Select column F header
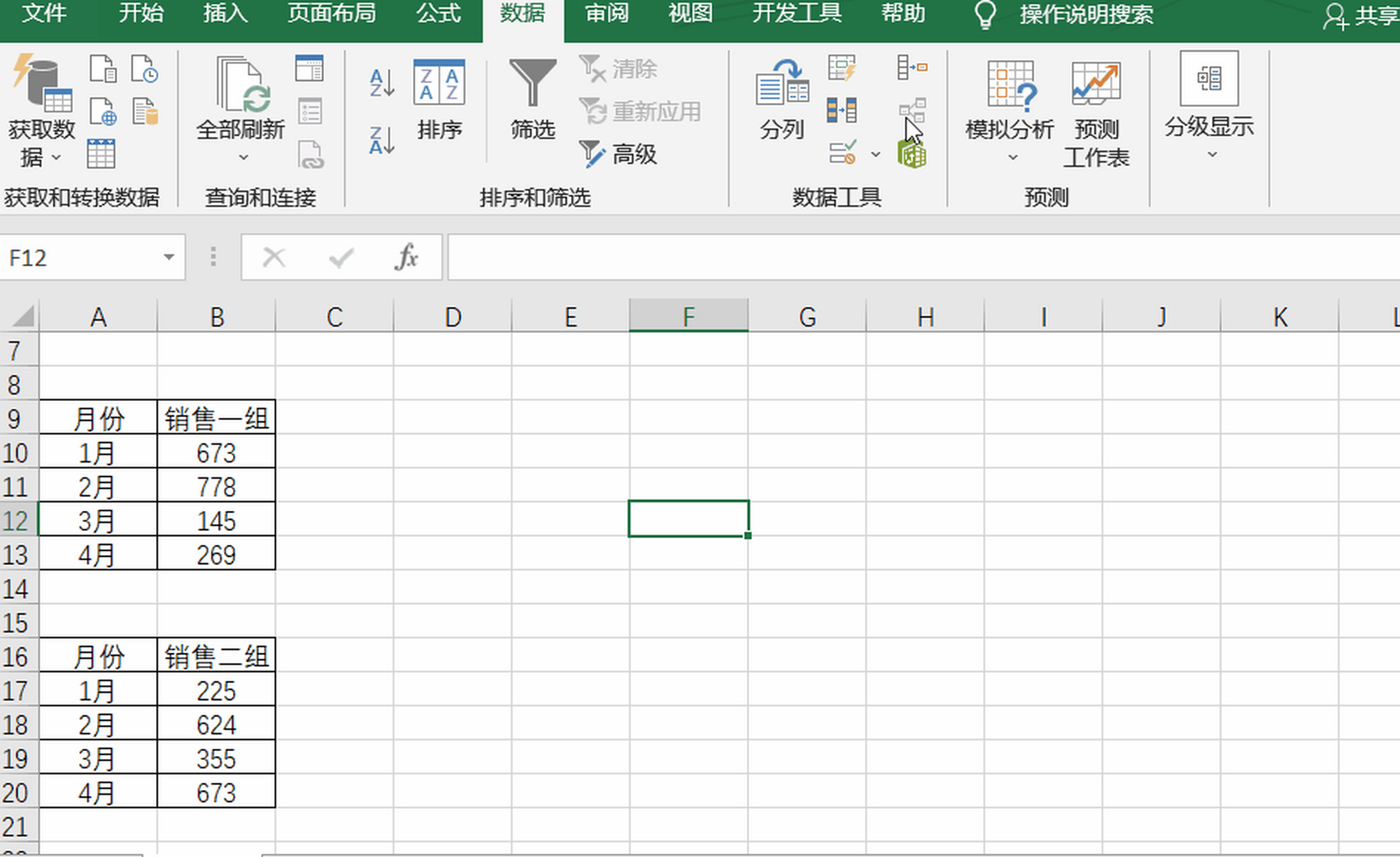Image resolution: width=1400 pixels, height=857 pixels. tap(689, 316)
